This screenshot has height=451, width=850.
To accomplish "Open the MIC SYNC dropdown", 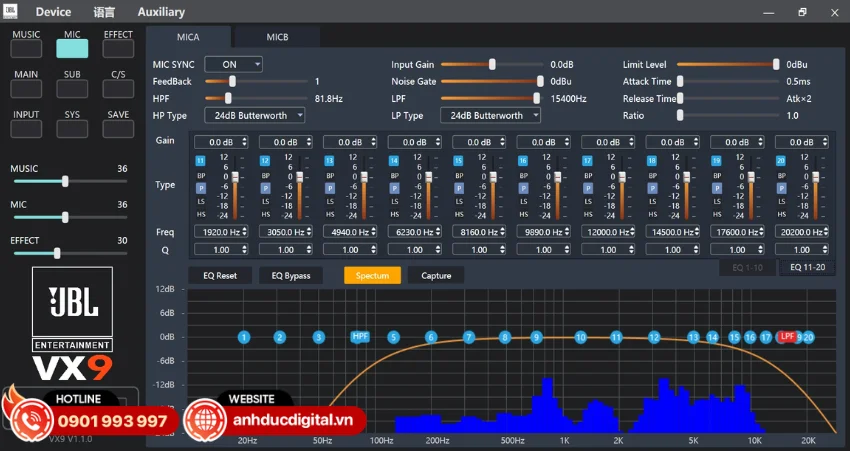I will point(234,64).
